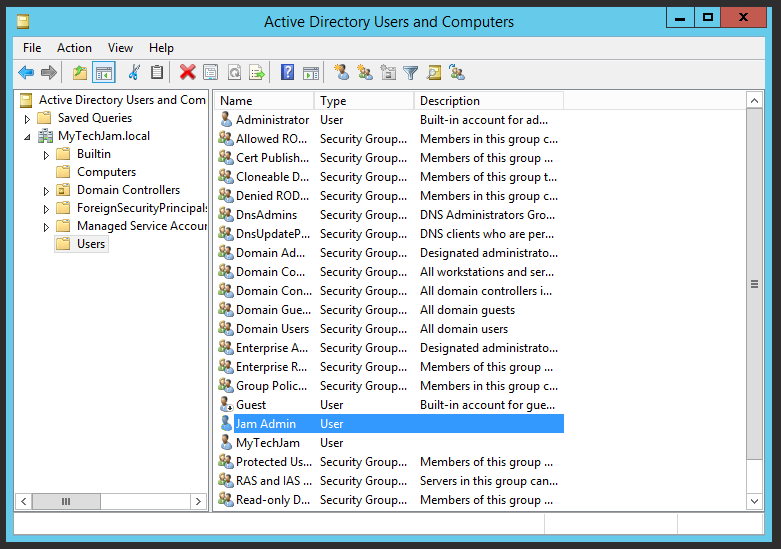Click the DnsAdmins group icon
Image resolution: width=781 pixels, height=549 pixels.
(226, 215)
